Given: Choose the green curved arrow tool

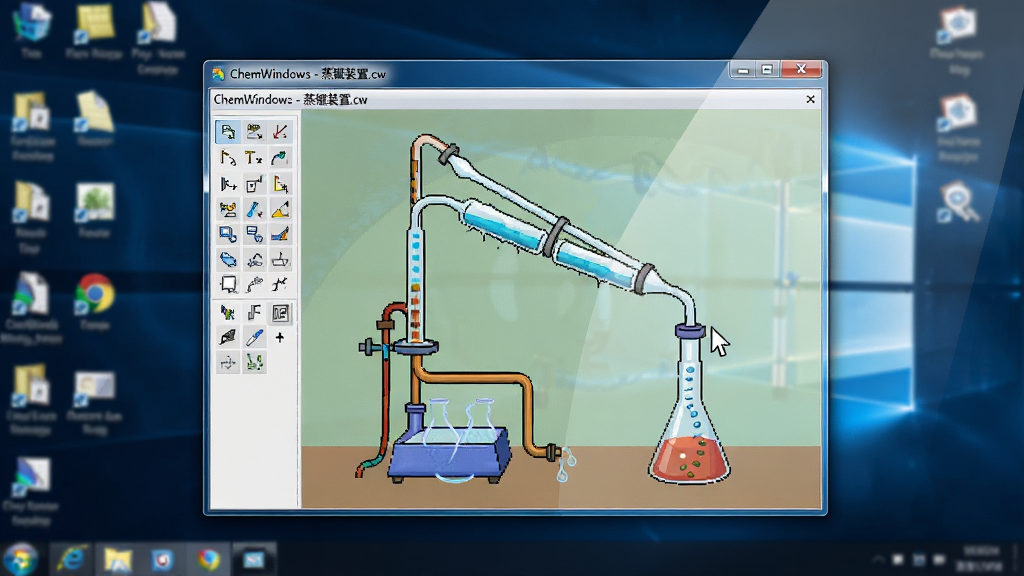Looking at the screenshot, I should point(280,158).
